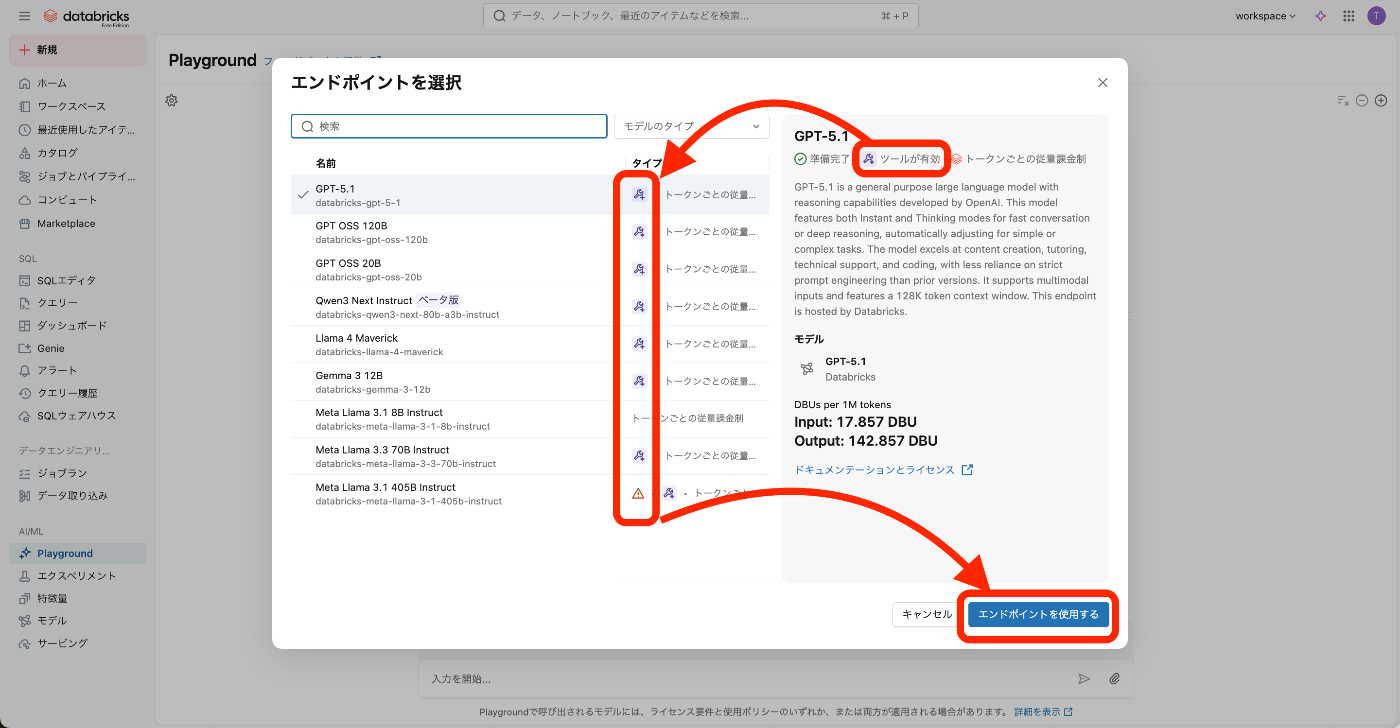Click the クエリー履歴 sidebar icon
The image size is (1400, 728).
point(25,393)
